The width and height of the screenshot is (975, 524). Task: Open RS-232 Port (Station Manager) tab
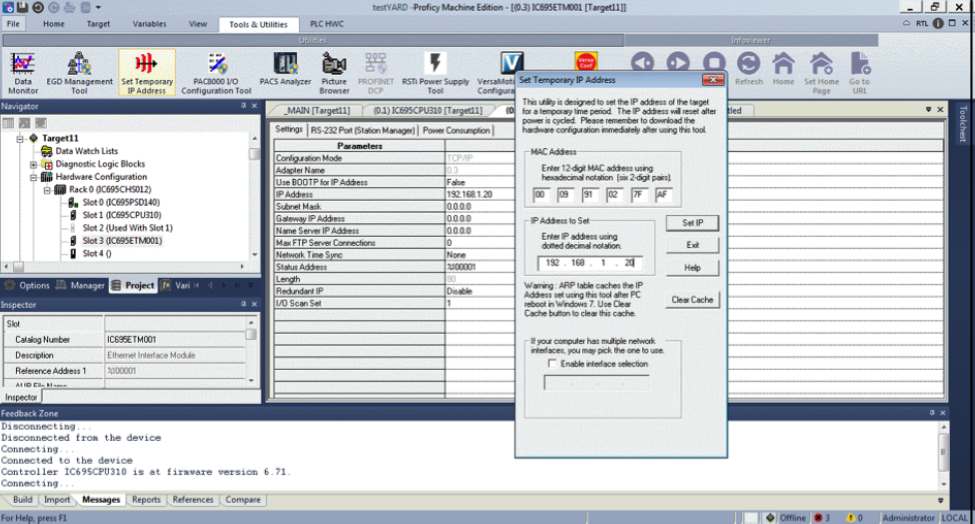point(363,131)
